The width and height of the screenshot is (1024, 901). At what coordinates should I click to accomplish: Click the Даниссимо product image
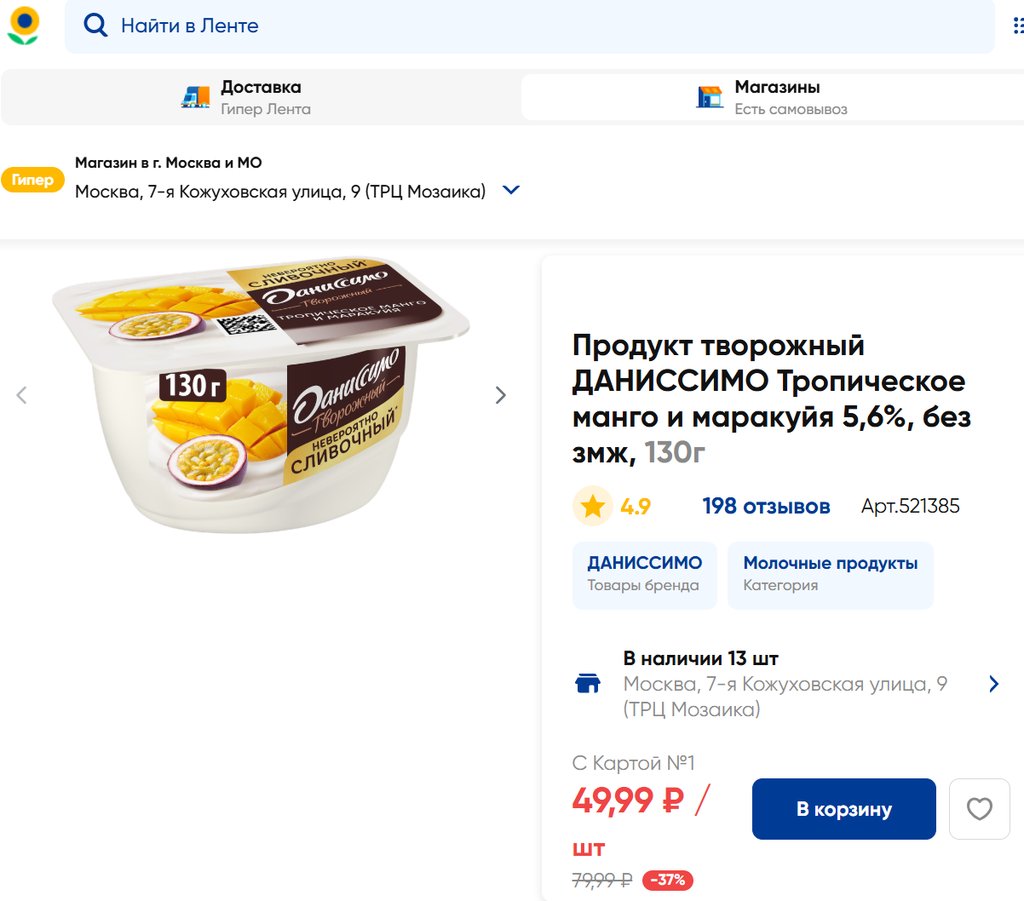pos(260,395)
